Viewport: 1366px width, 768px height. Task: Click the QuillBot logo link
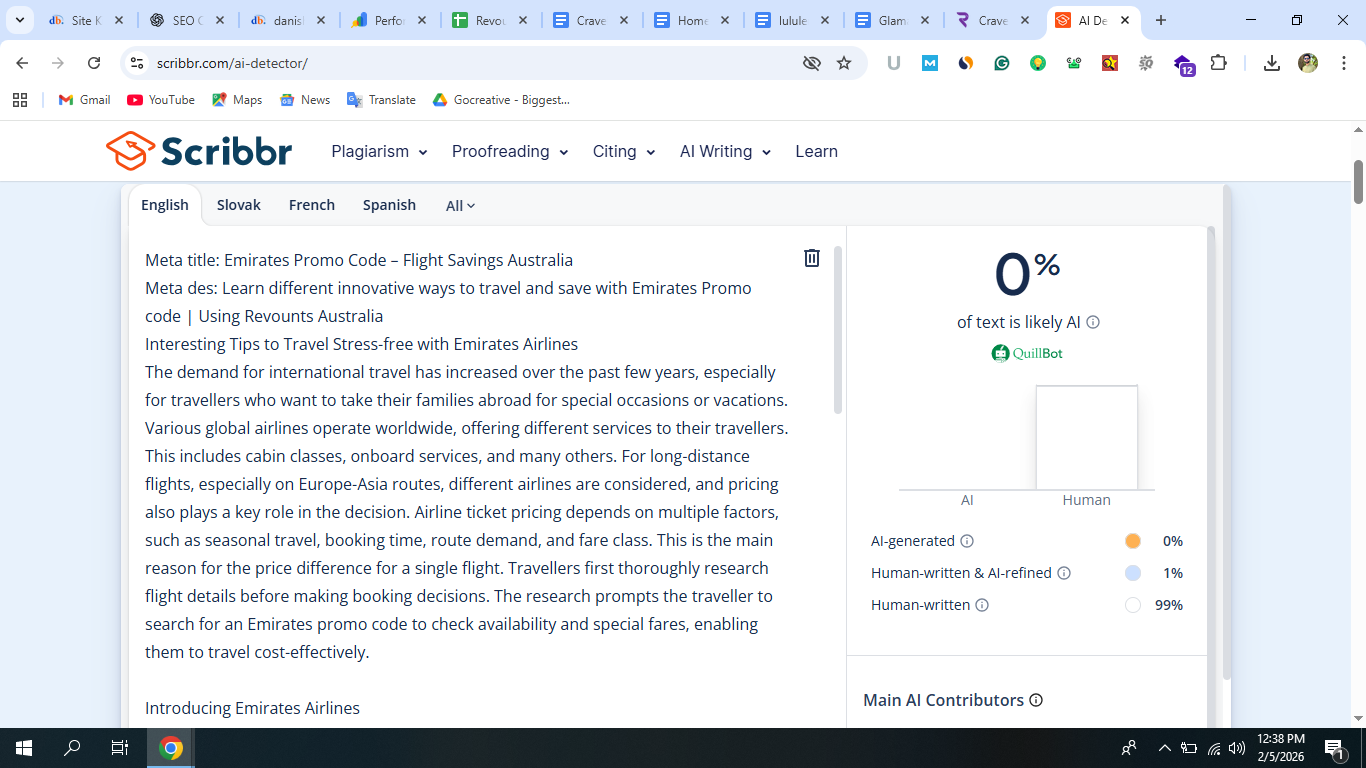click(1027, 353)
